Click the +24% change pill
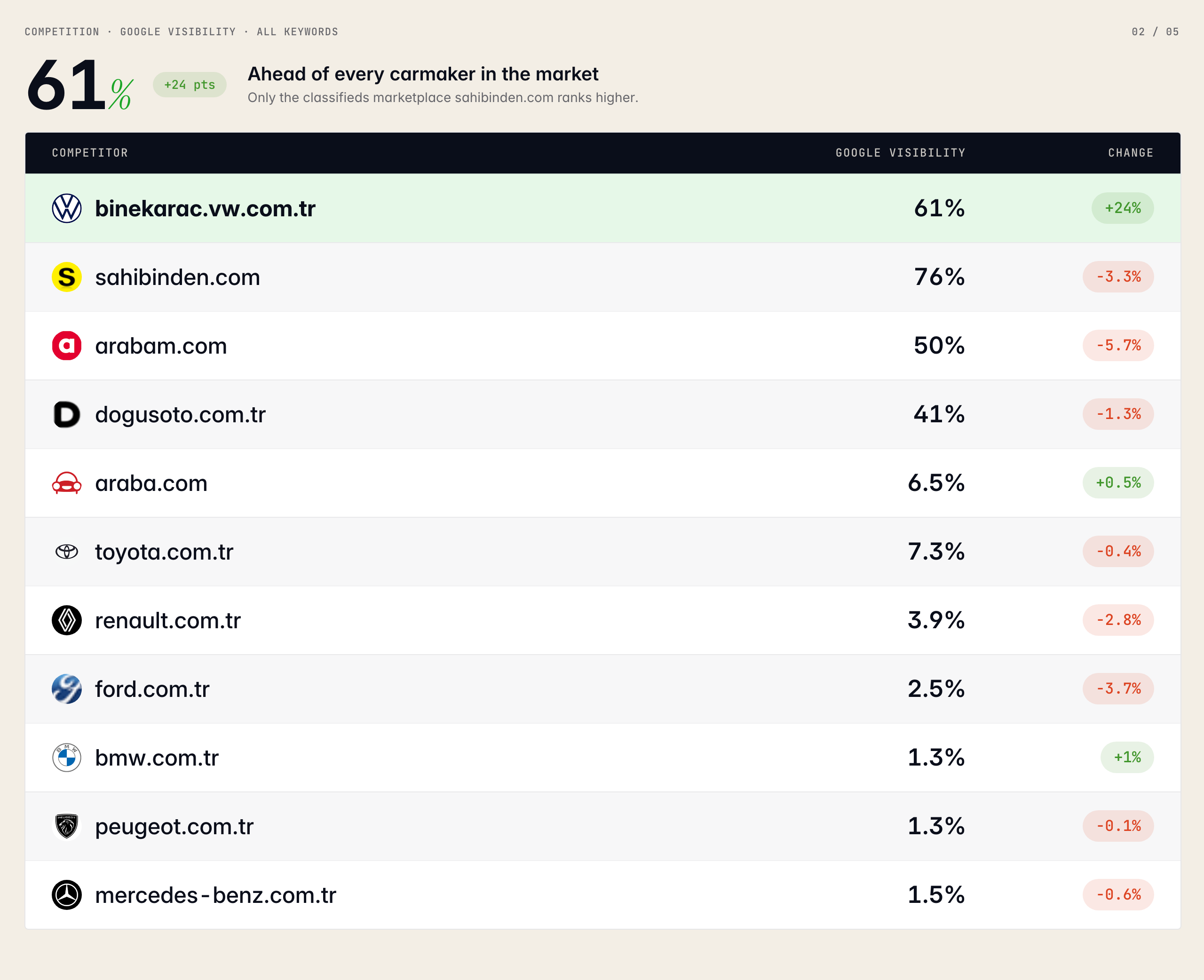The height and width of the screenshot is (980, 1204). (x=1123, y=208)
